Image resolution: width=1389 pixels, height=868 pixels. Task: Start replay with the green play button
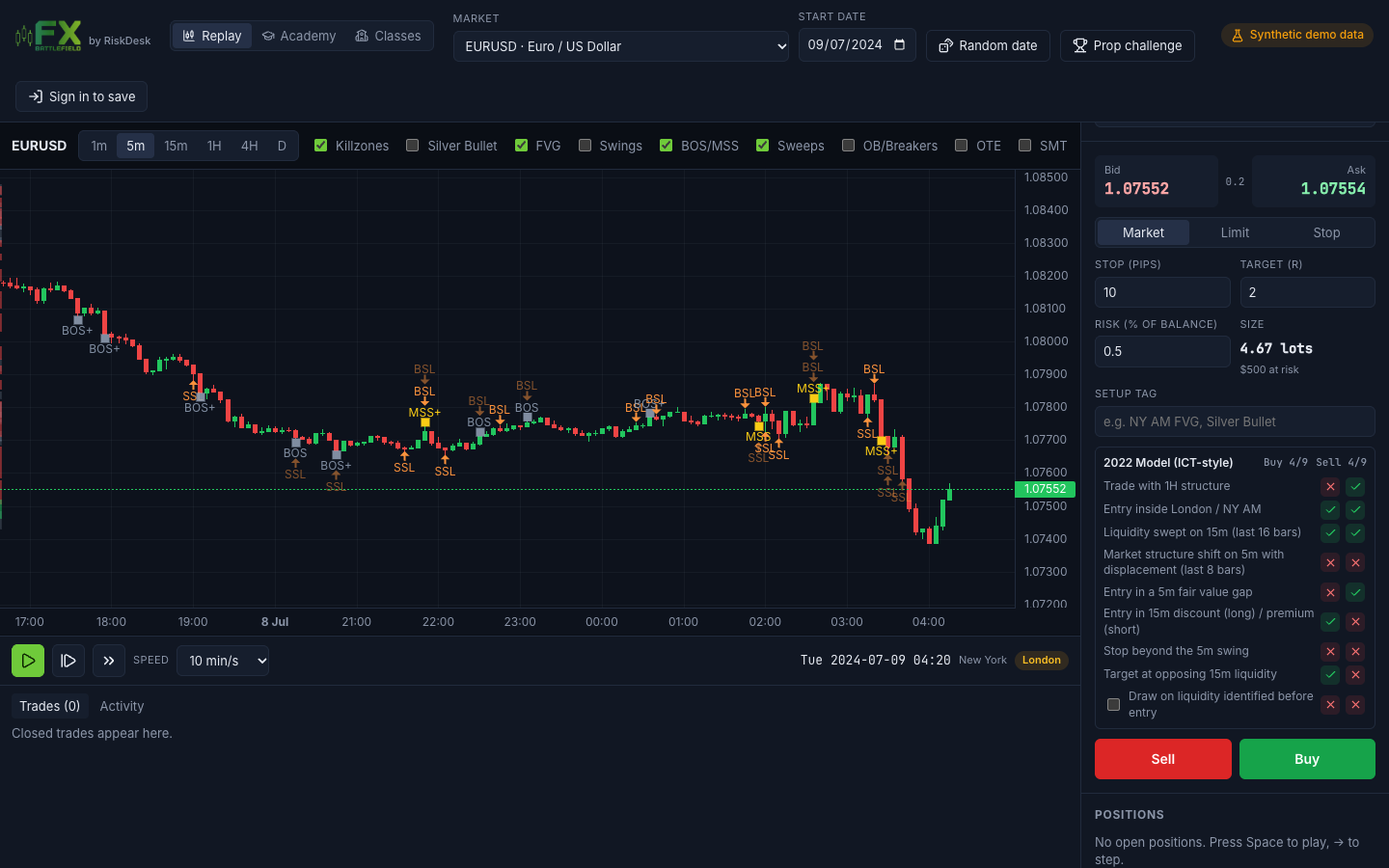click(28, 661)
